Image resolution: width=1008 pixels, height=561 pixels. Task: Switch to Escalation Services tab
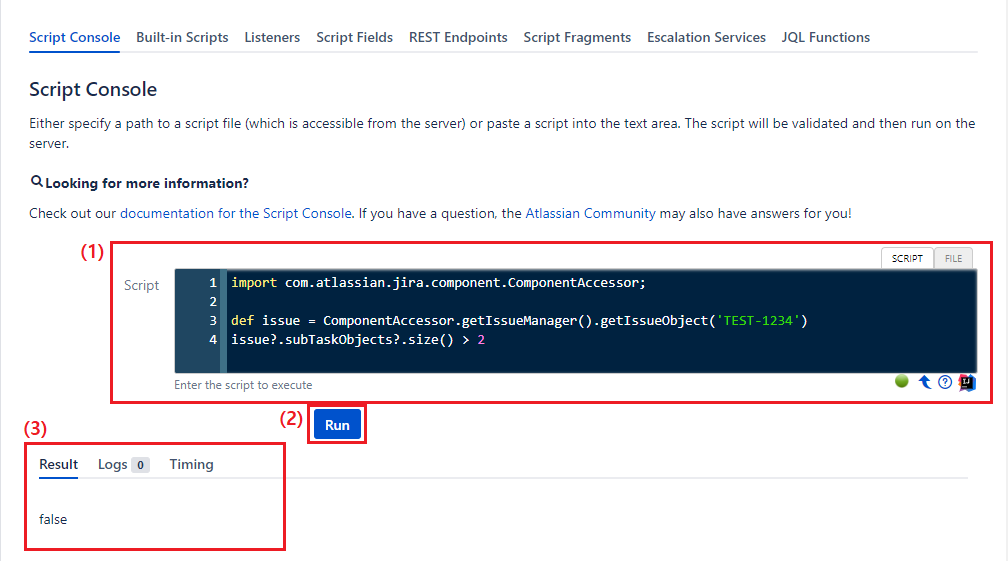[x=706, y=37]
